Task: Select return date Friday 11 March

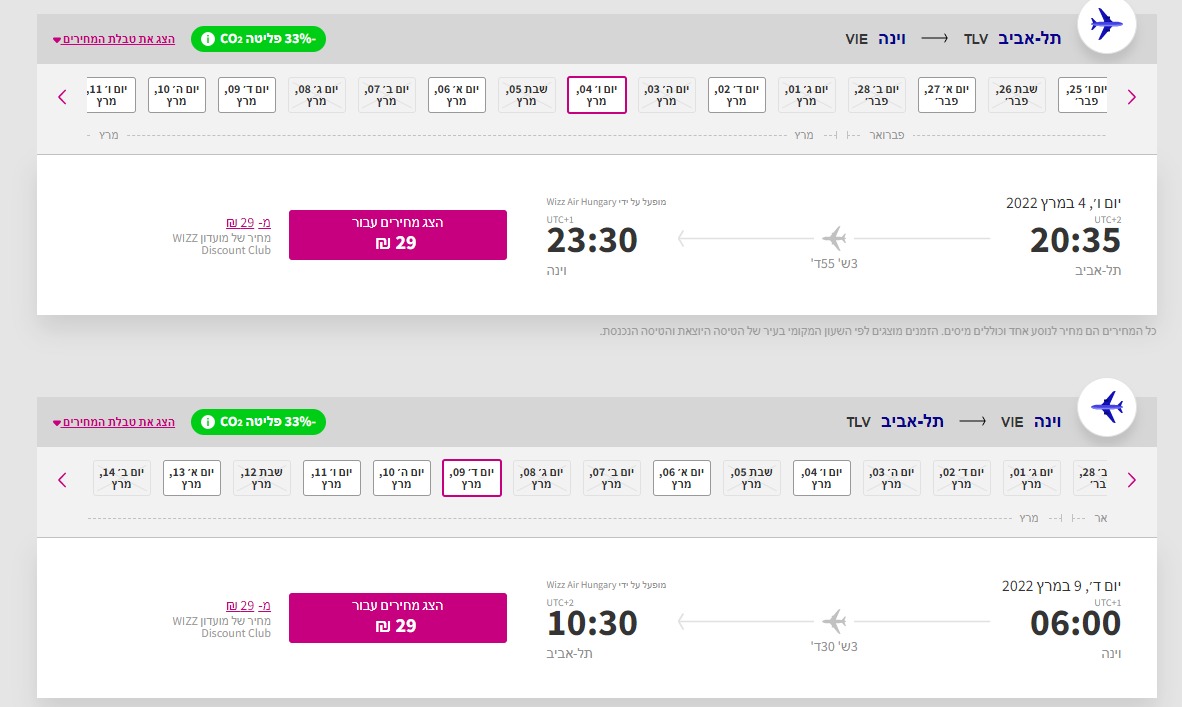Action: tap(332, 478)
